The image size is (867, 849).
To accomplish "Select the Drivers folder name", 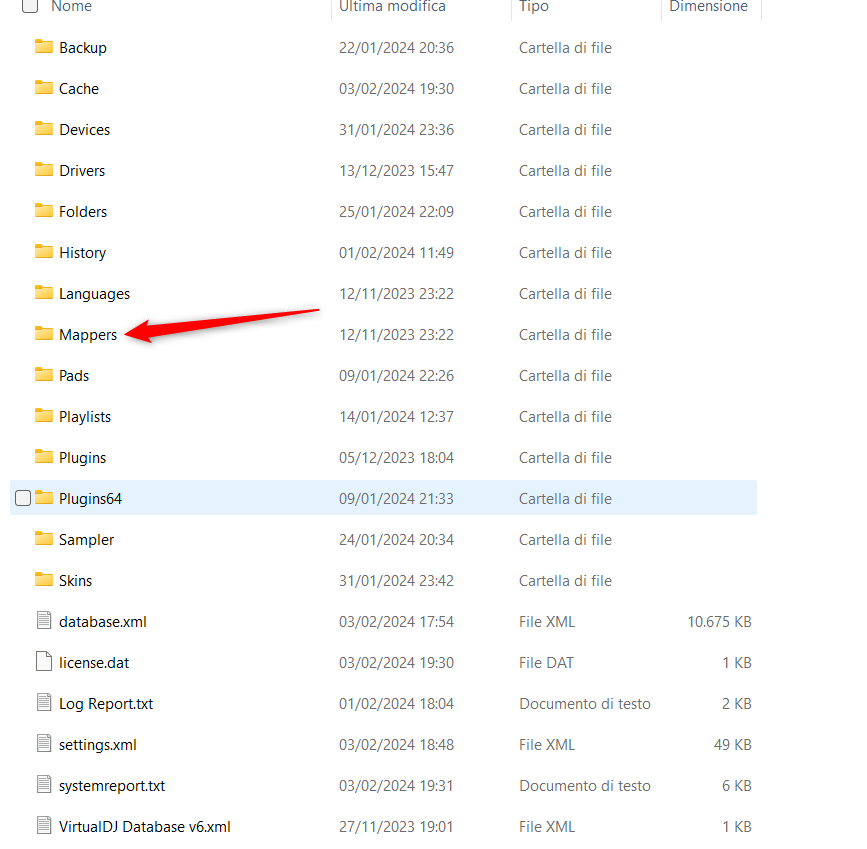I will tap(82, 170).
